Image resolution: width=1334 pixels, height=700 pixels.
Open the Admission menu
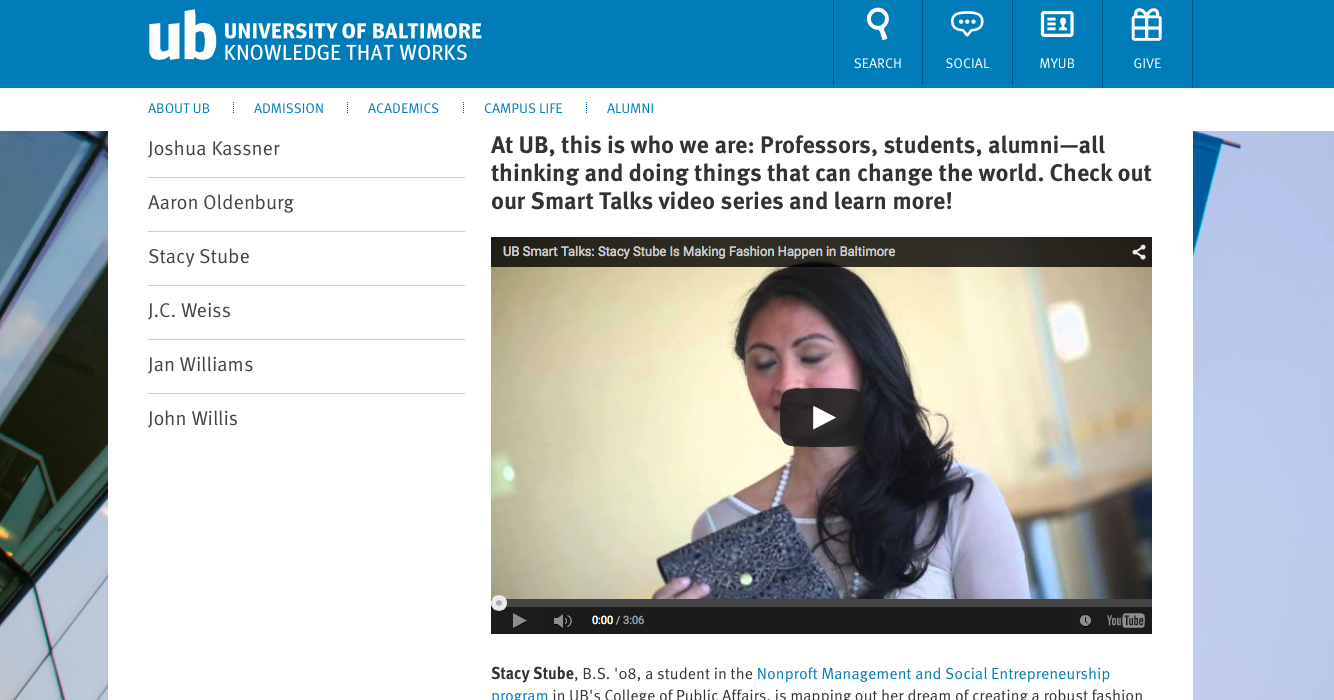coord(289,109)
